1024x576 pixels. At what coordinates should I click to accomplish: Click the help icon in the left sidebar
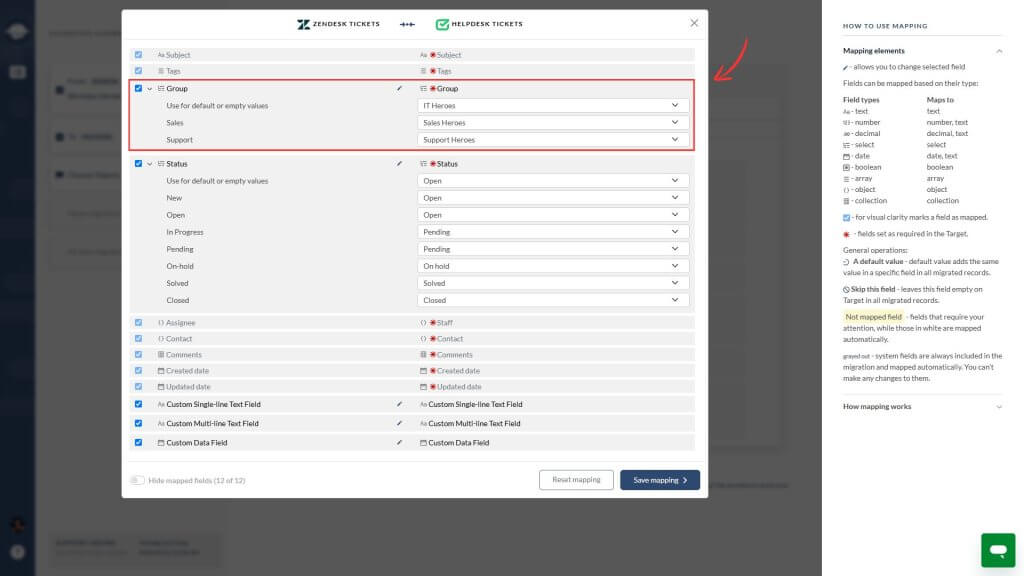click(x=18, y=552)
